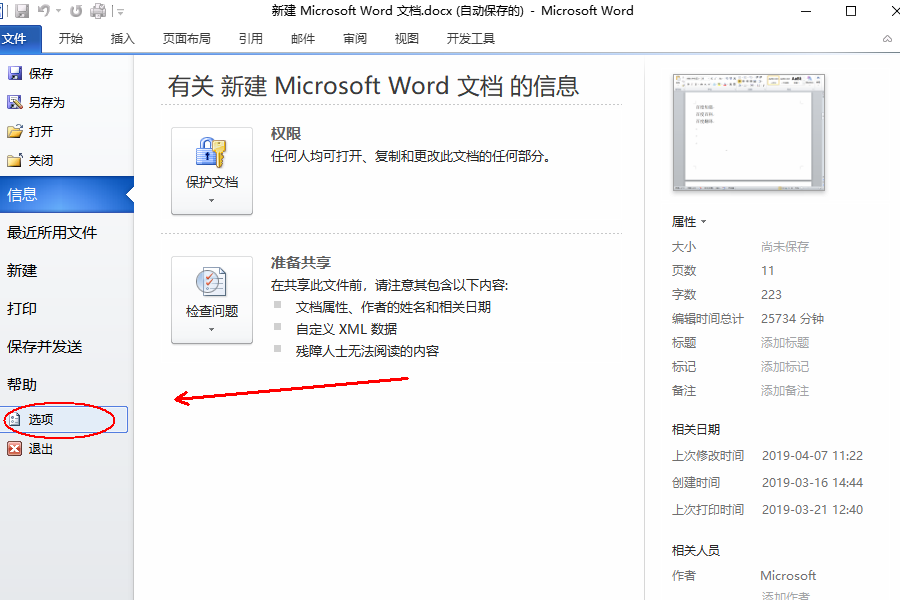Click the 上次打印时间 value 2019-03-21 12:40
The height and width of the screenshot is (600, 900).
(812, 510)
